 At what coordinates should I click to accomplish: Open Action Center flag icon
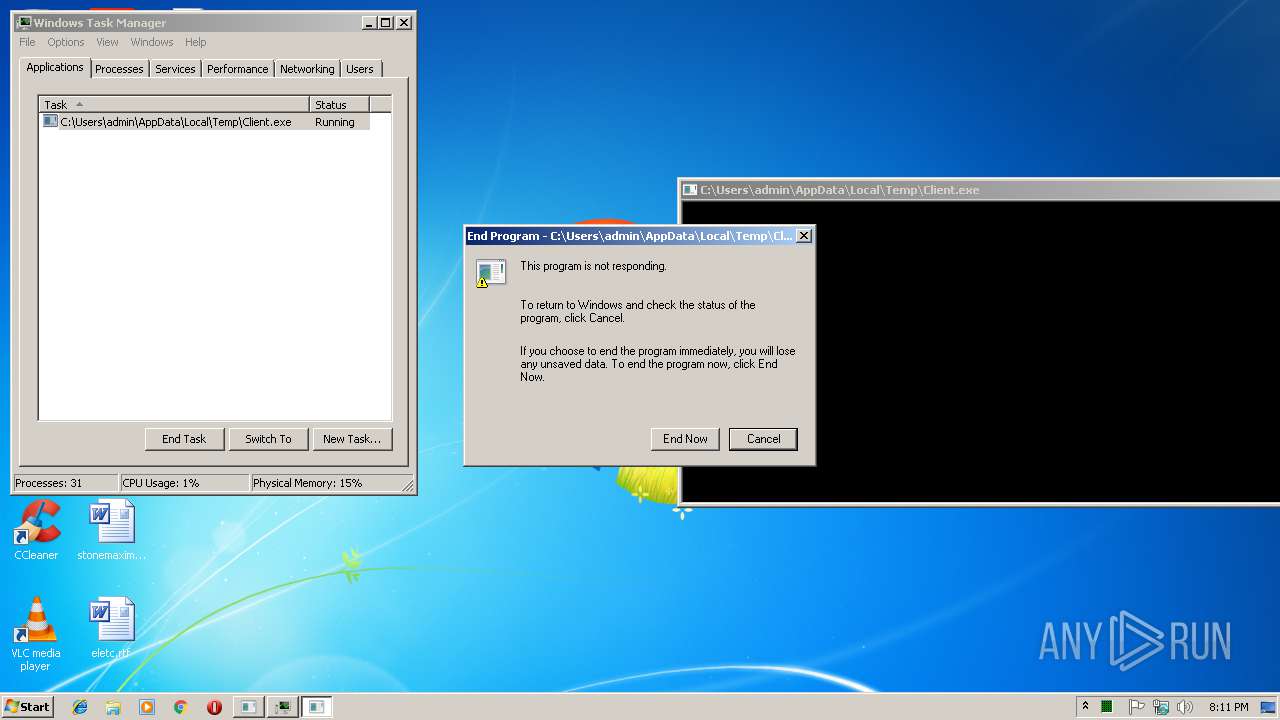(x=1136, y=707)
